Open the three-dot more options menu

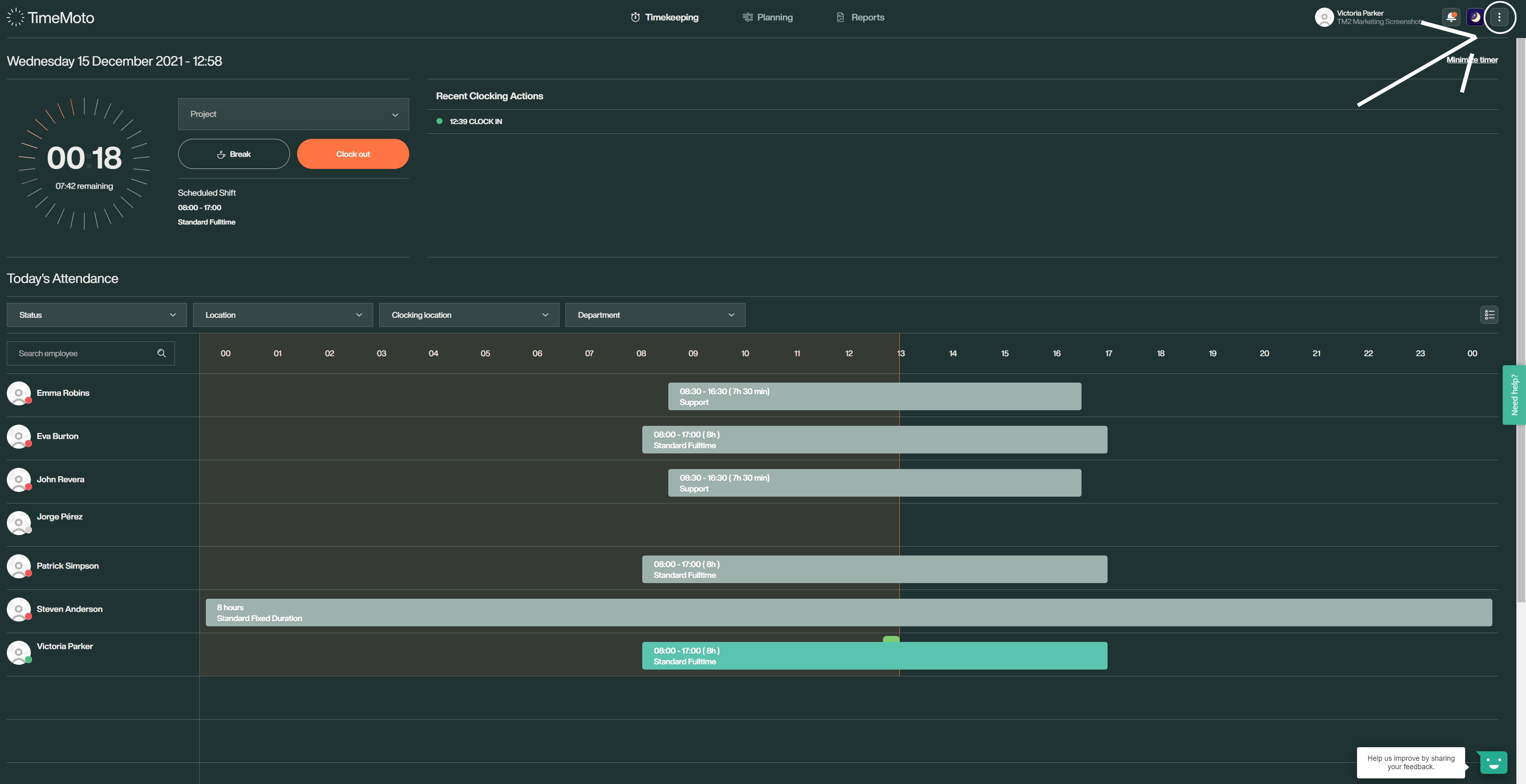coord(1499,17)
